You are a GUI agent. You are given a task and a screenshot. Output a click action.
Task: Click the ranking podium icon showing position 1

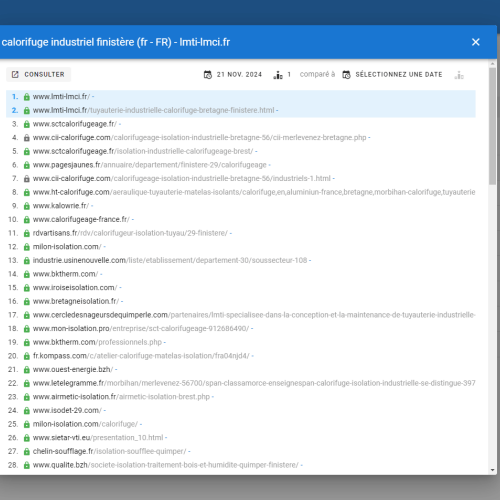point(278,75)
